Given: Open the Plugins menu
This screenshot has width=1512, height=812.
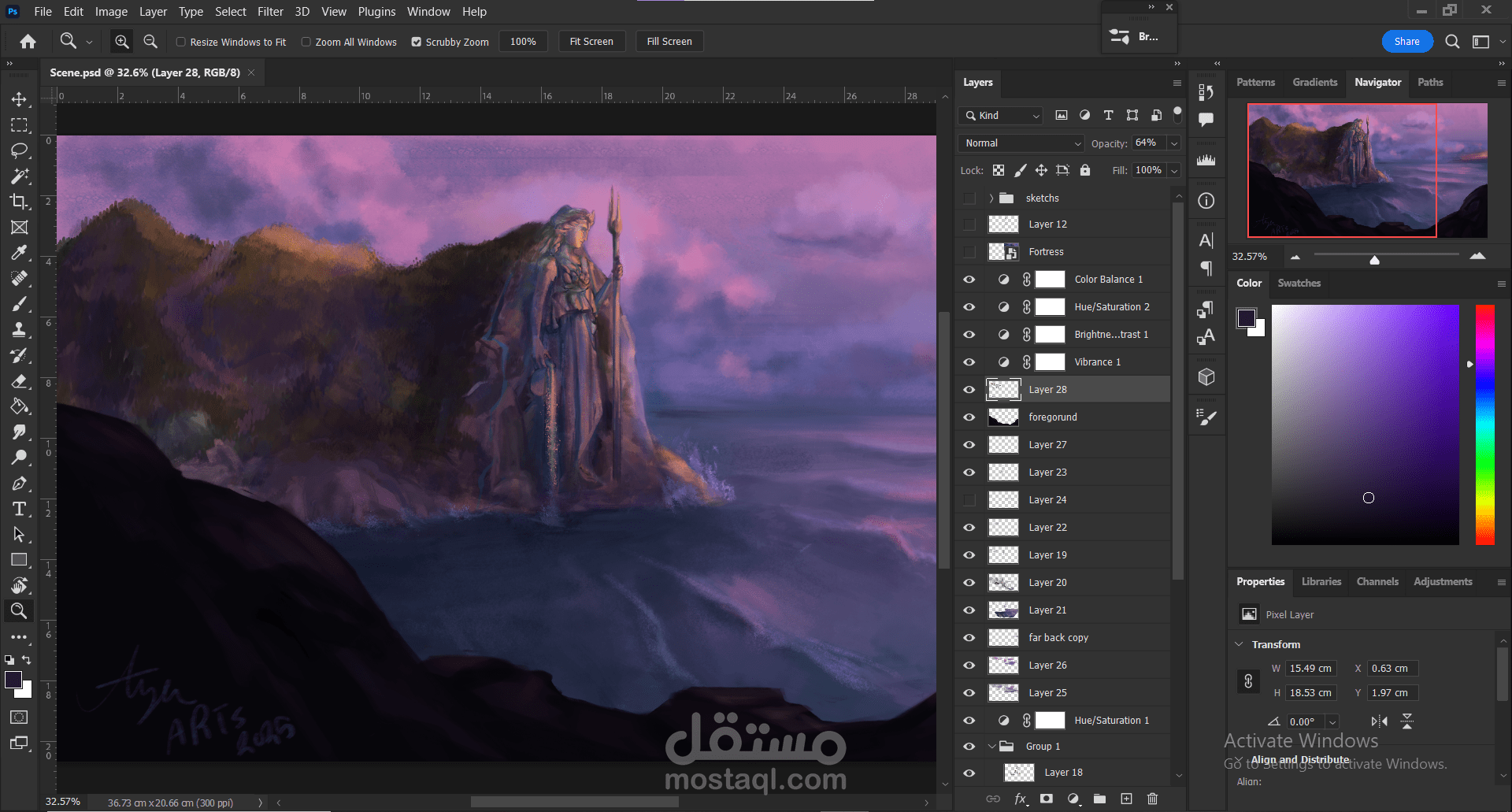Looking at the screenshot, I should pyautogui.click(x=376, y=12).
